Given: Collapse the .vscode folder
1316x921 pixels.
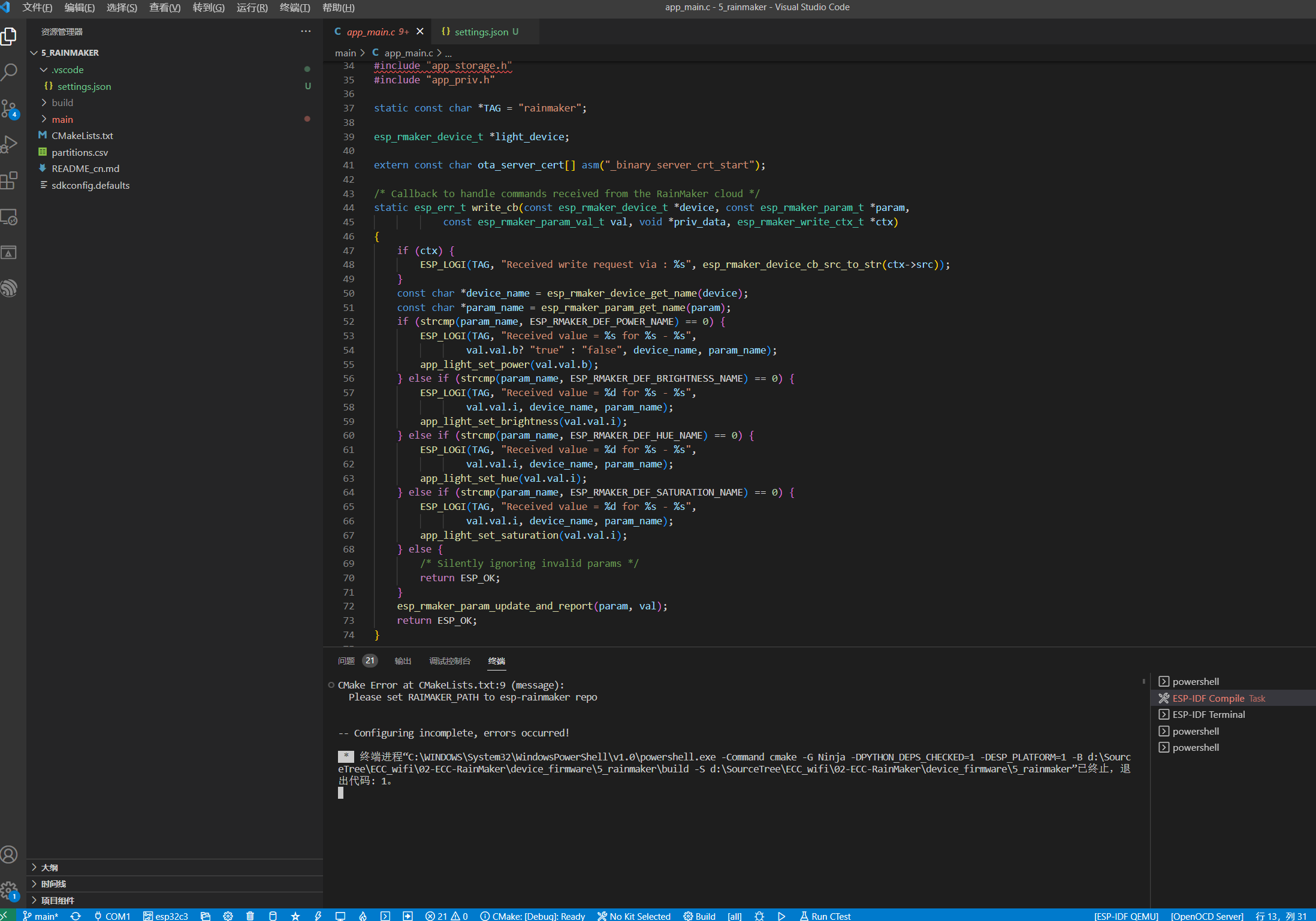Looking at the screenshot, I should point(44,70).
